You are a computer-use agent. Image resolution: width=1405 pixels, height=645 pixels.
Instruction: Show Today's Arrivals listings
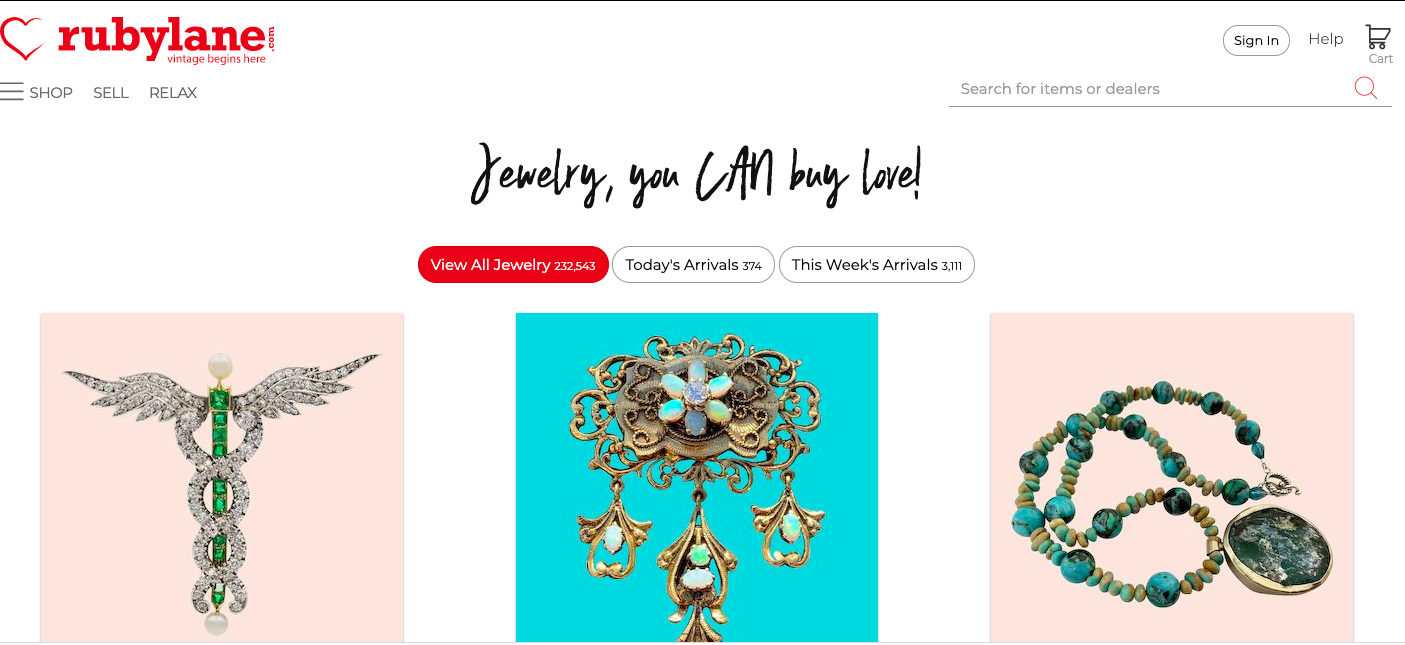click(693, 265)
